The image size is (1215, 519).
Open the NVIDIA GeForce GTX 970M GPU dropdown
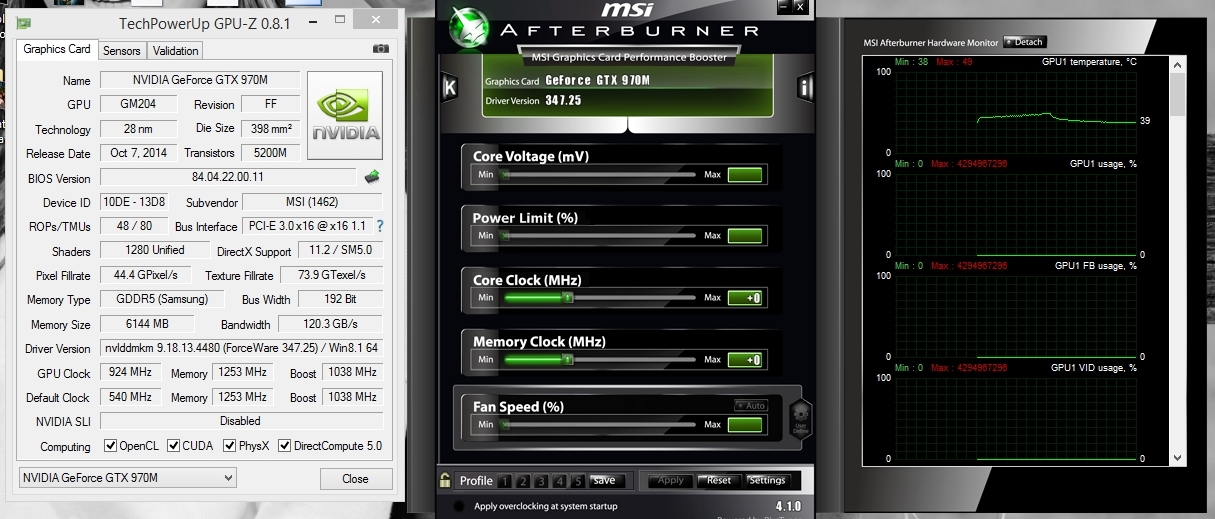coord(127,478)
